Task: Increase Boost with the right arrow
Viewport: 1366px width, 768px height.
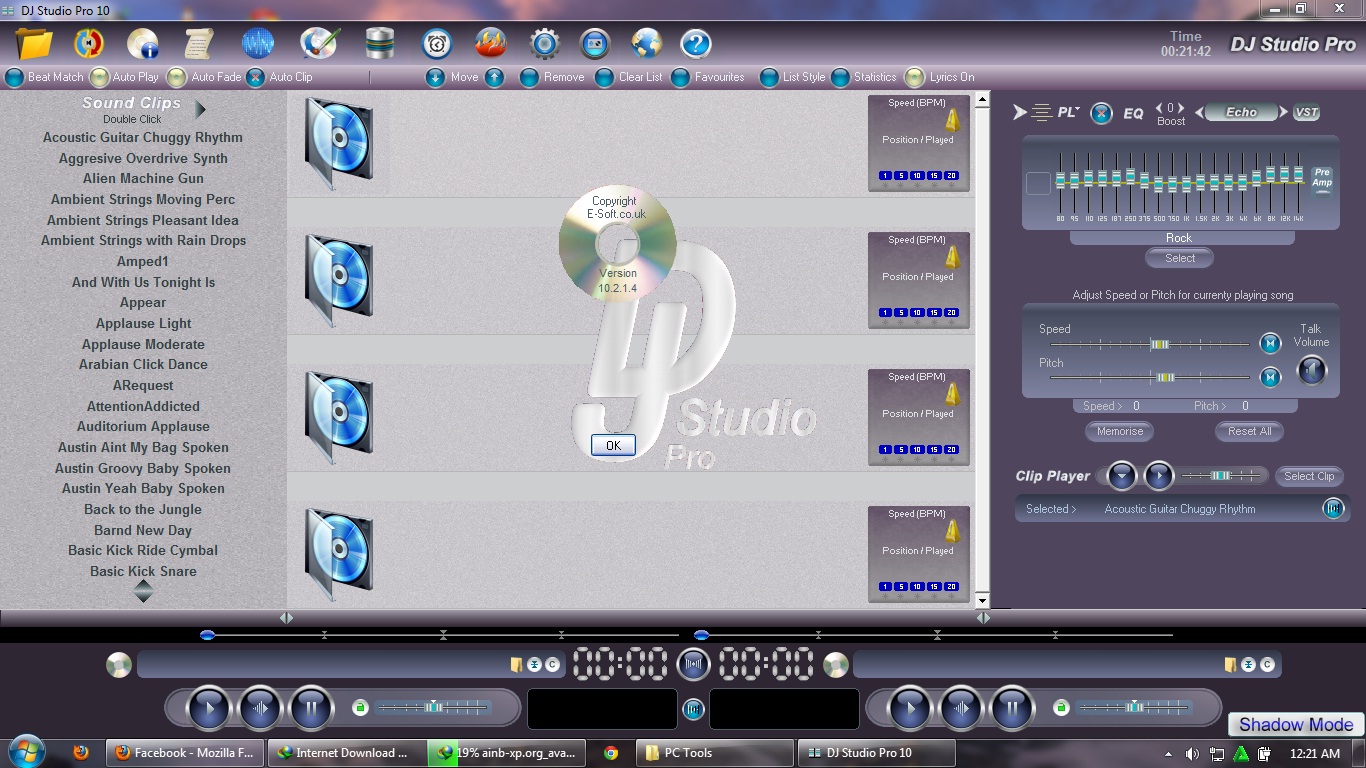Action: [1181, 108]
